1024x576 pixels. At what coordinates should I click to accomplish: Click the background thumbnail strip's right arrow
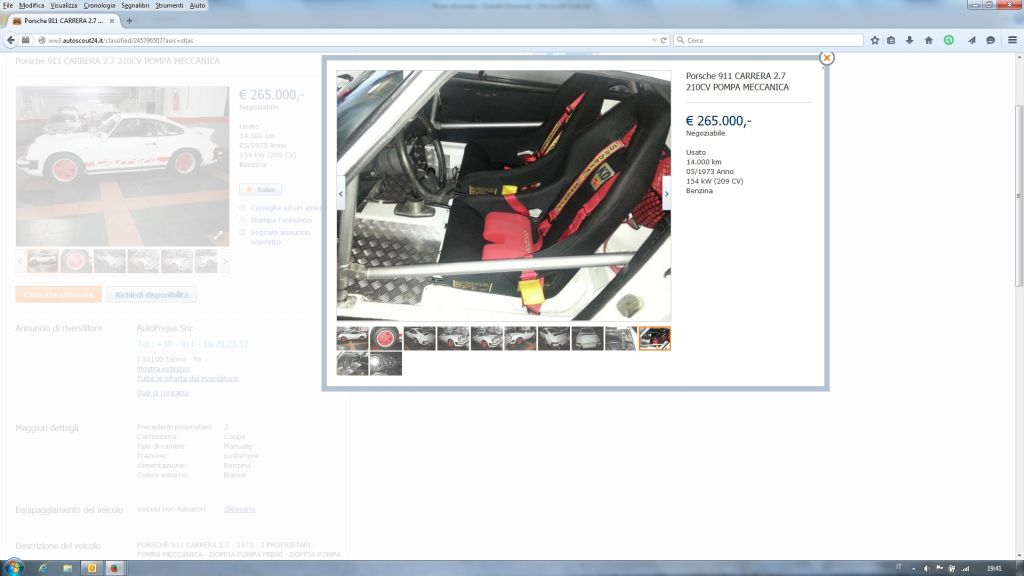(225, 261)
